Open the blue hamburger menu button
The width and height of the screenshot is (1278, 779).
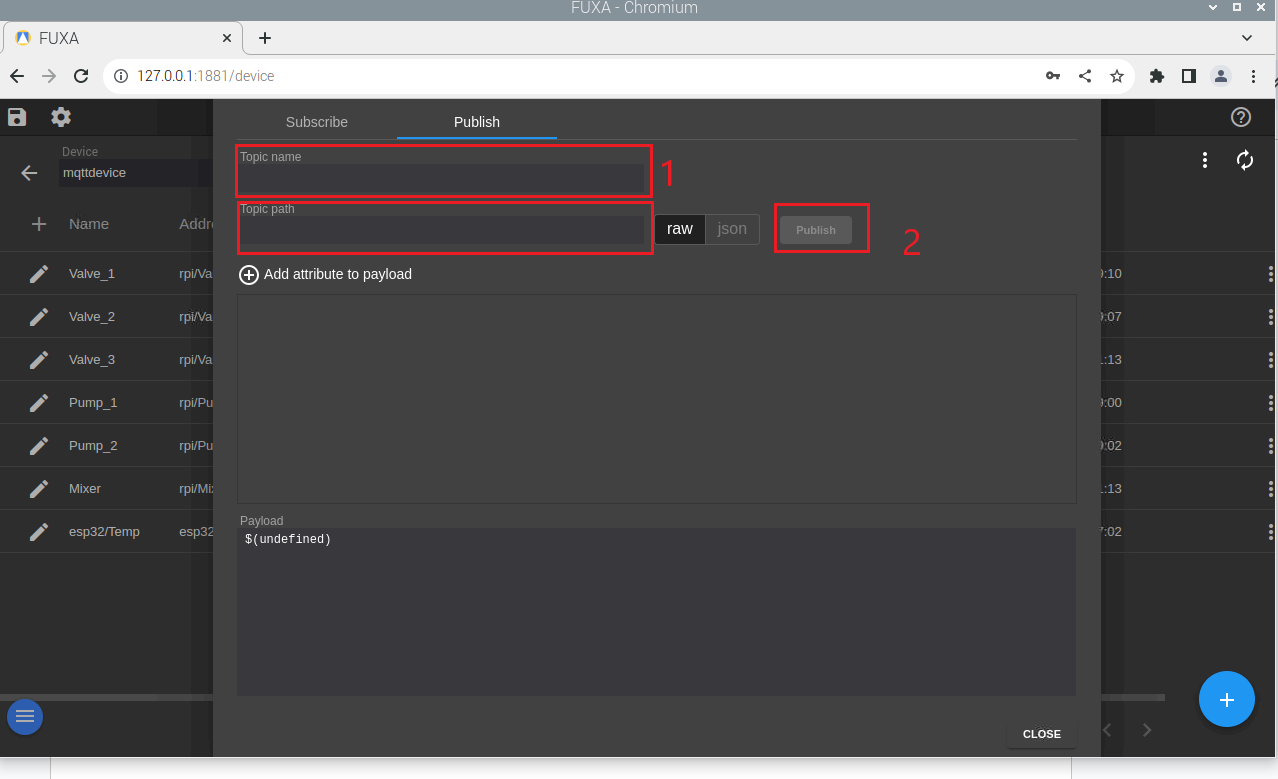tap(25, 716)
